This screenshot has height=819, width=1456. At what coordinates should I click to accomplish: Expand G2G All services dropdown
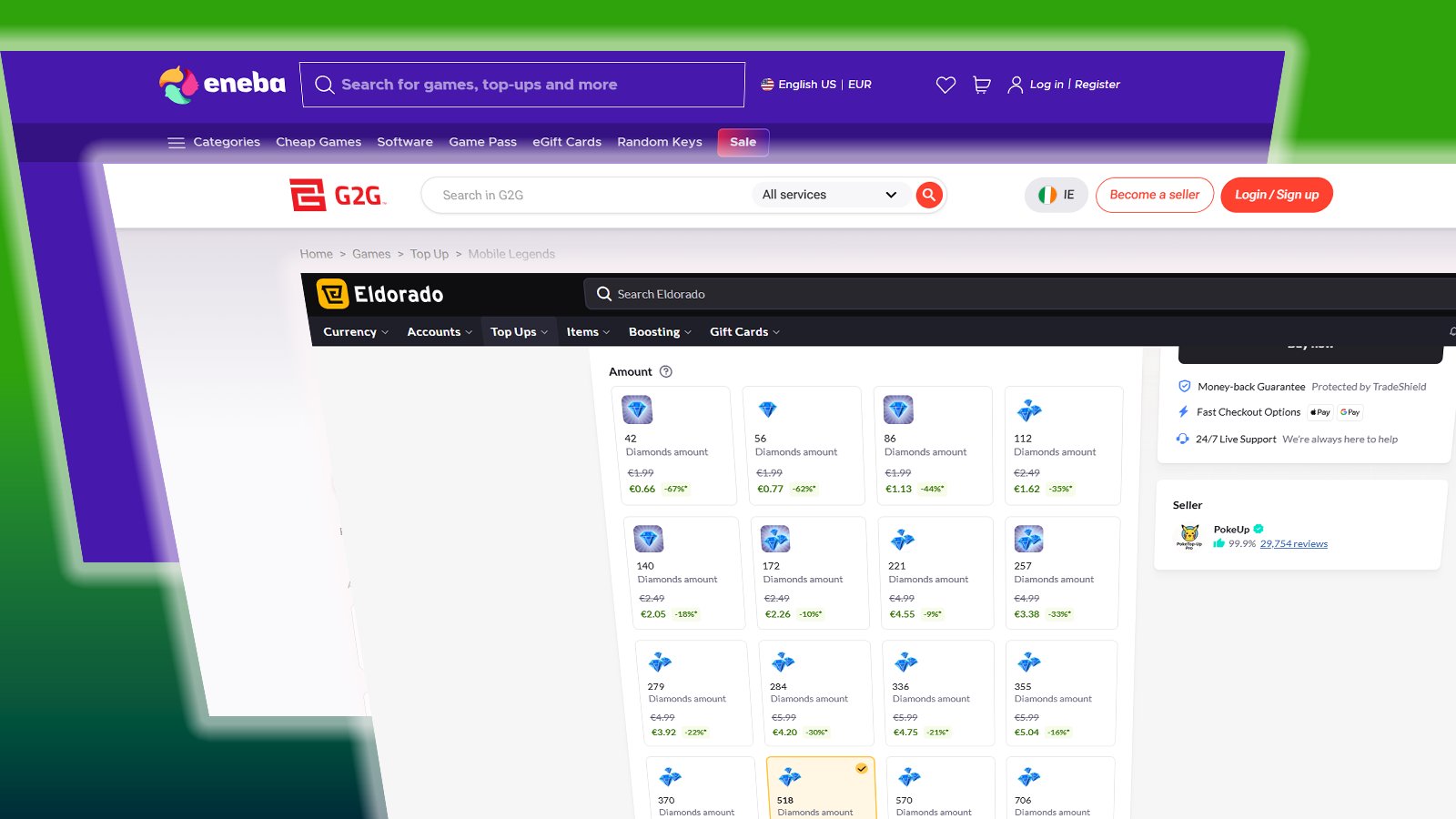[x=830, y=195]
